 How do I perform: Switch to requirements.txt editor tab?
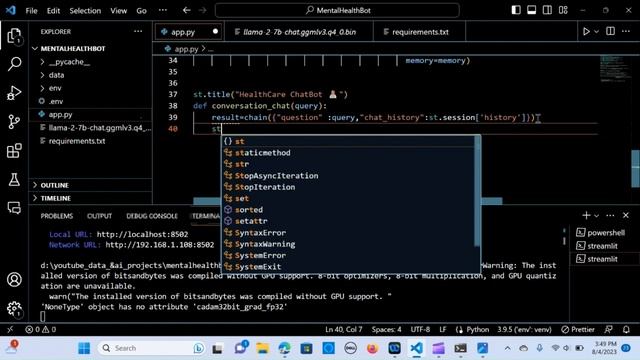point(420,32)
